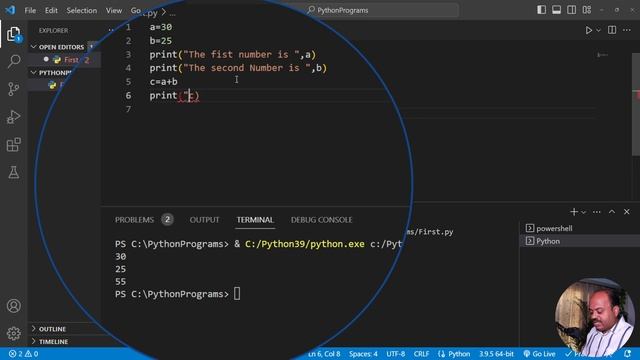Open errors and warnings status indicator

tap(23, 354)
